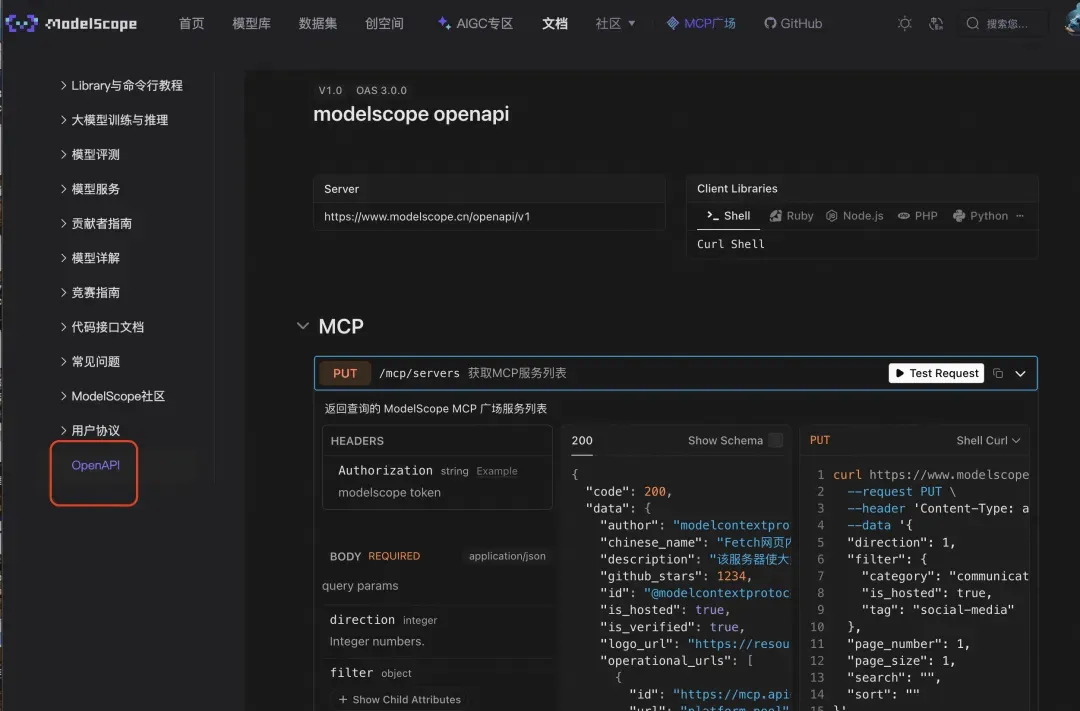Click the search magnifier icon

973,23
